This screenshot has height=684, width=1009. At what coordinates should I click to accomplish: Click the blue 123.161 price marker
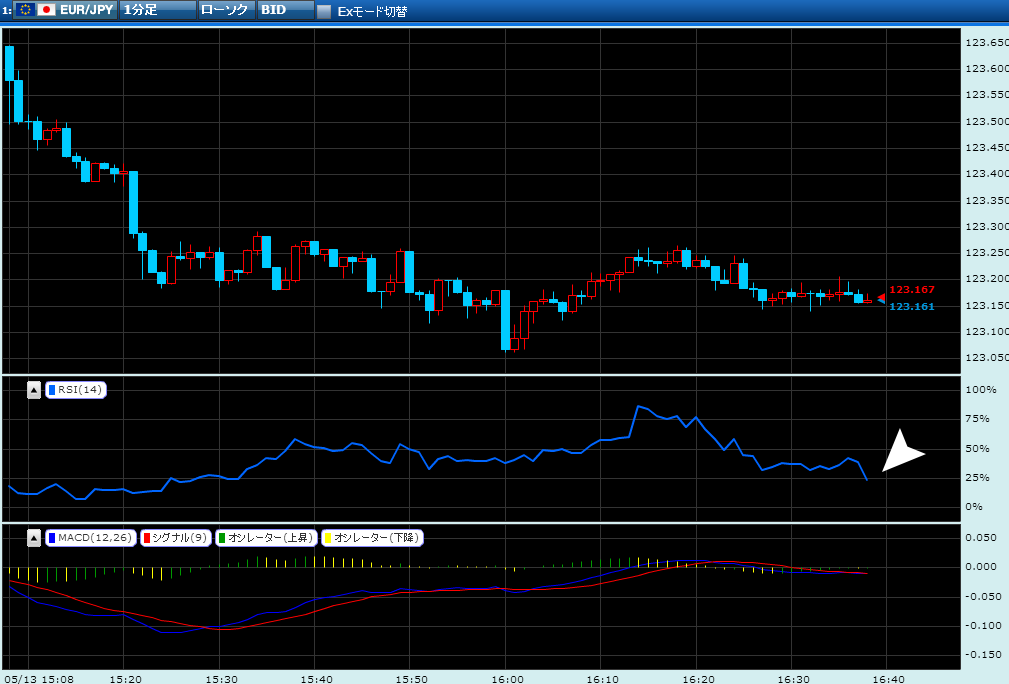coord(911,306)
